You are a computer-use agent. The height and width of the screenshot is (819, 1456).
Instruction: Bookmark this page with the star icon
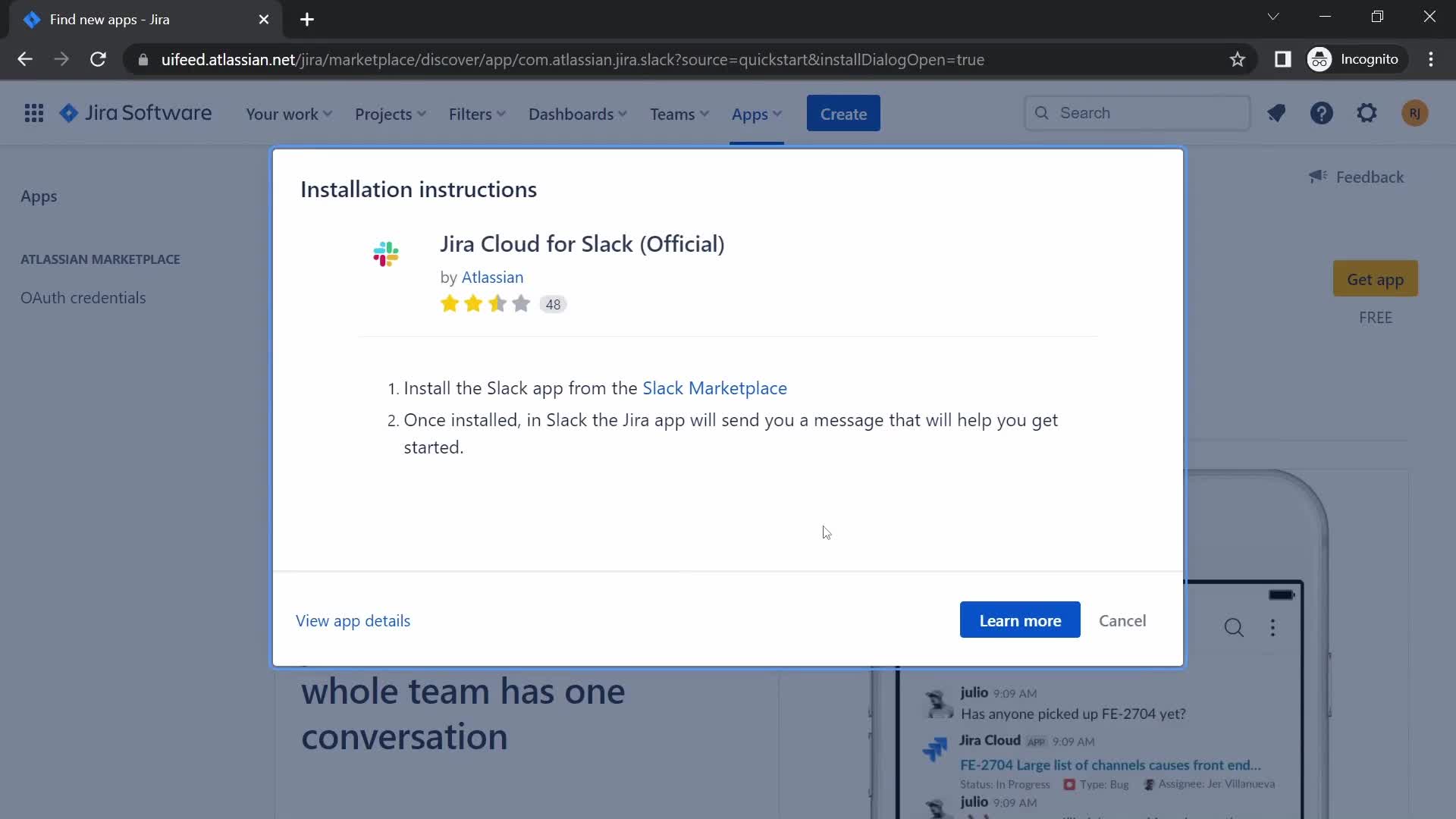[x=1238, y=59]
